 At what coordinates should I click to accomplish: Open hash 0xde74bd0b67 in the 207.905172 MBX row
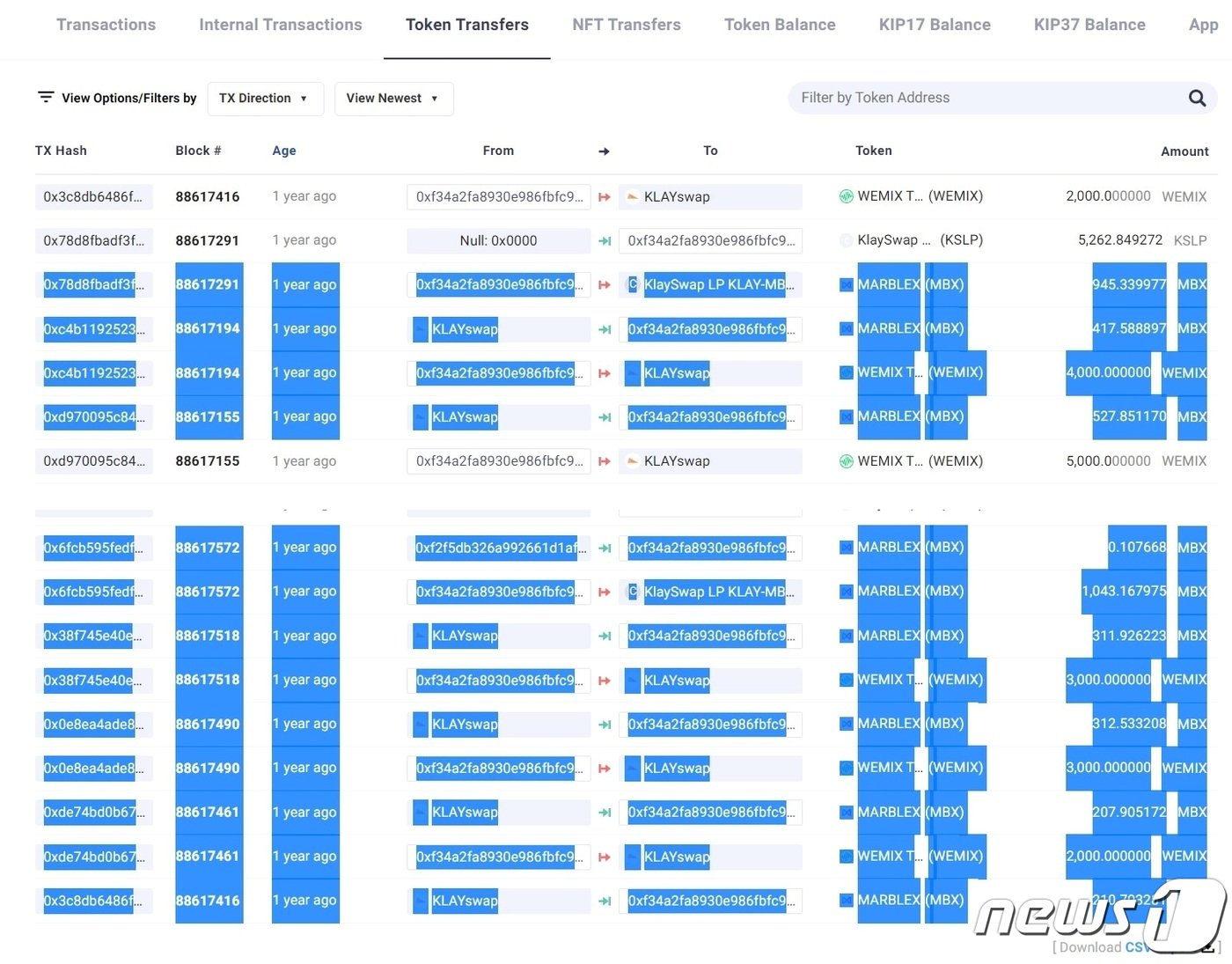click(94, 812)
